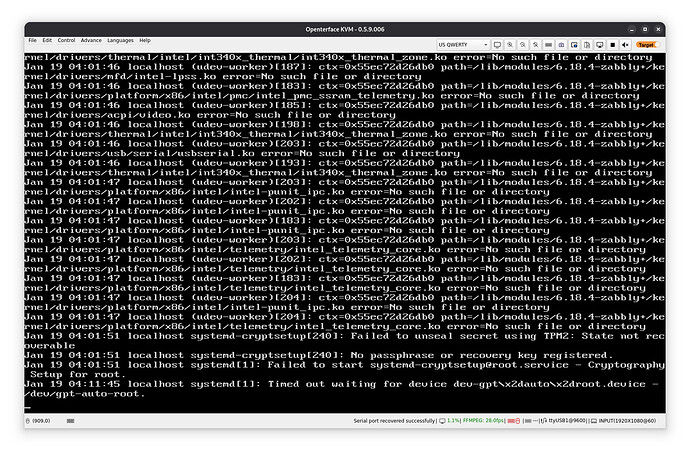Toggle the orange Target switch

(x=648, y=45)
